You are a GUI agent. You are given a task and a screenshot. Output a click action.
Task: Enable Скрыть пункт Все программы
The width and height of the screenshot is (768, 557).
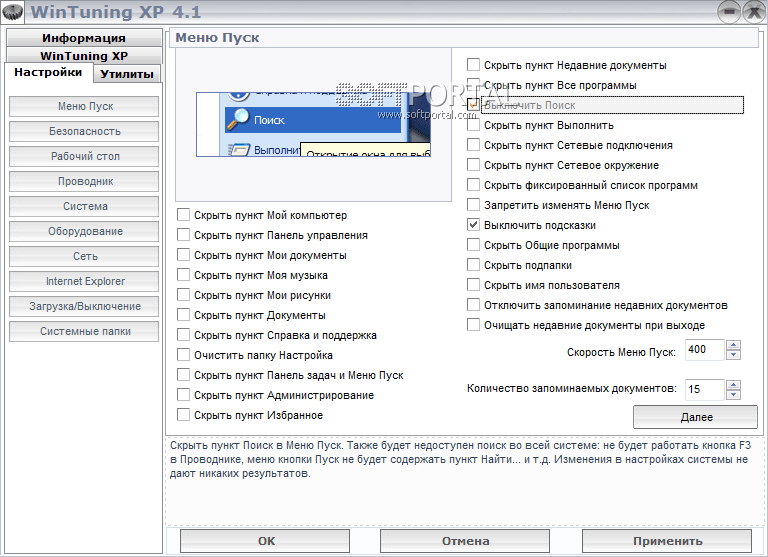pos(473,85)
